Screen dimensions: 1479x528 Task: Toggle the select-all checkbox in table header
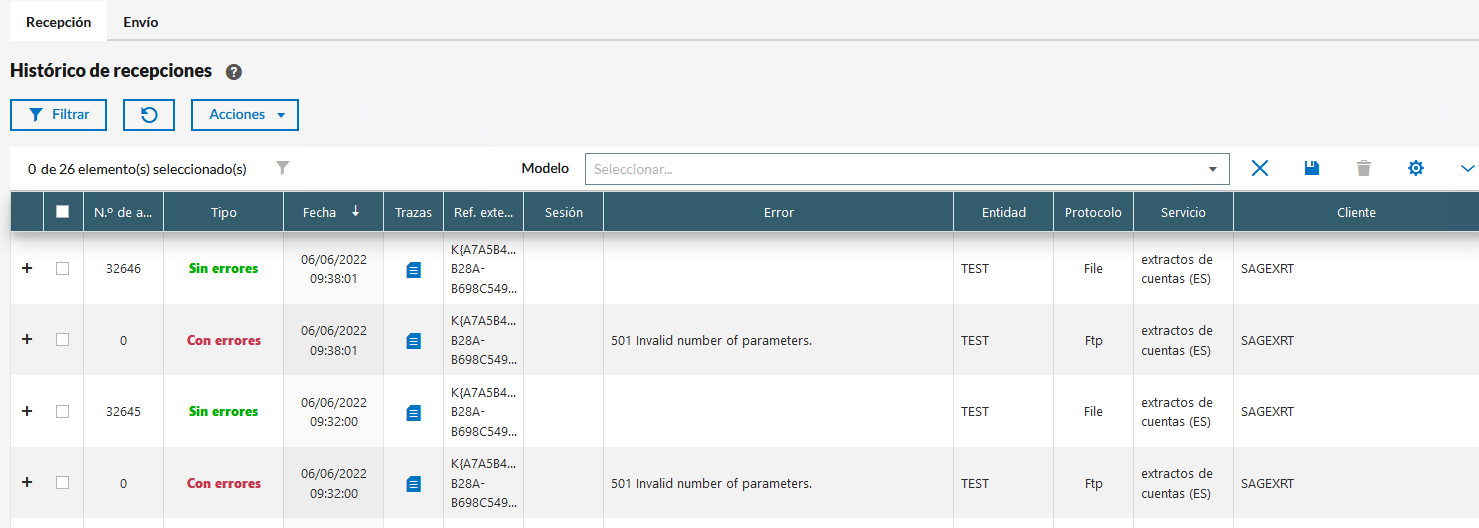click(63, 212)
